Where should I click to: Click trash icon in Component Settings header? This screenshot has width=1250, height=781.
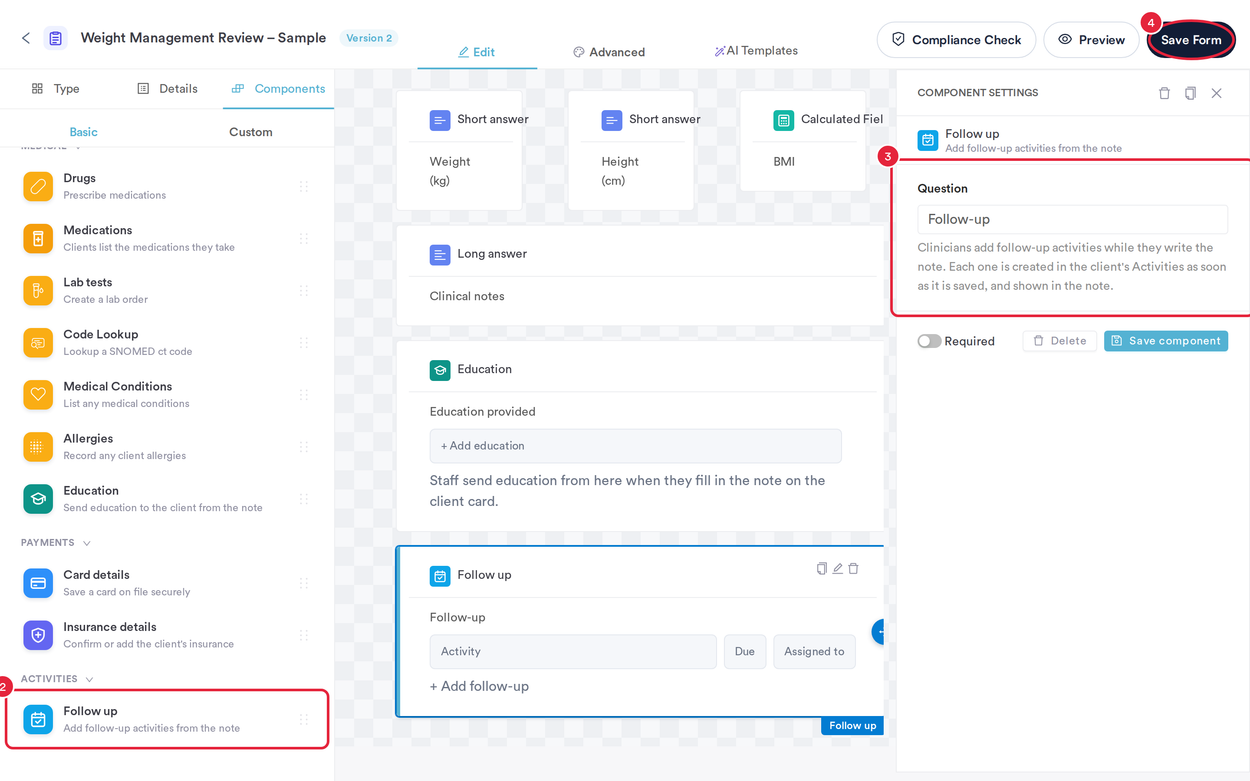click(1164, 93)
